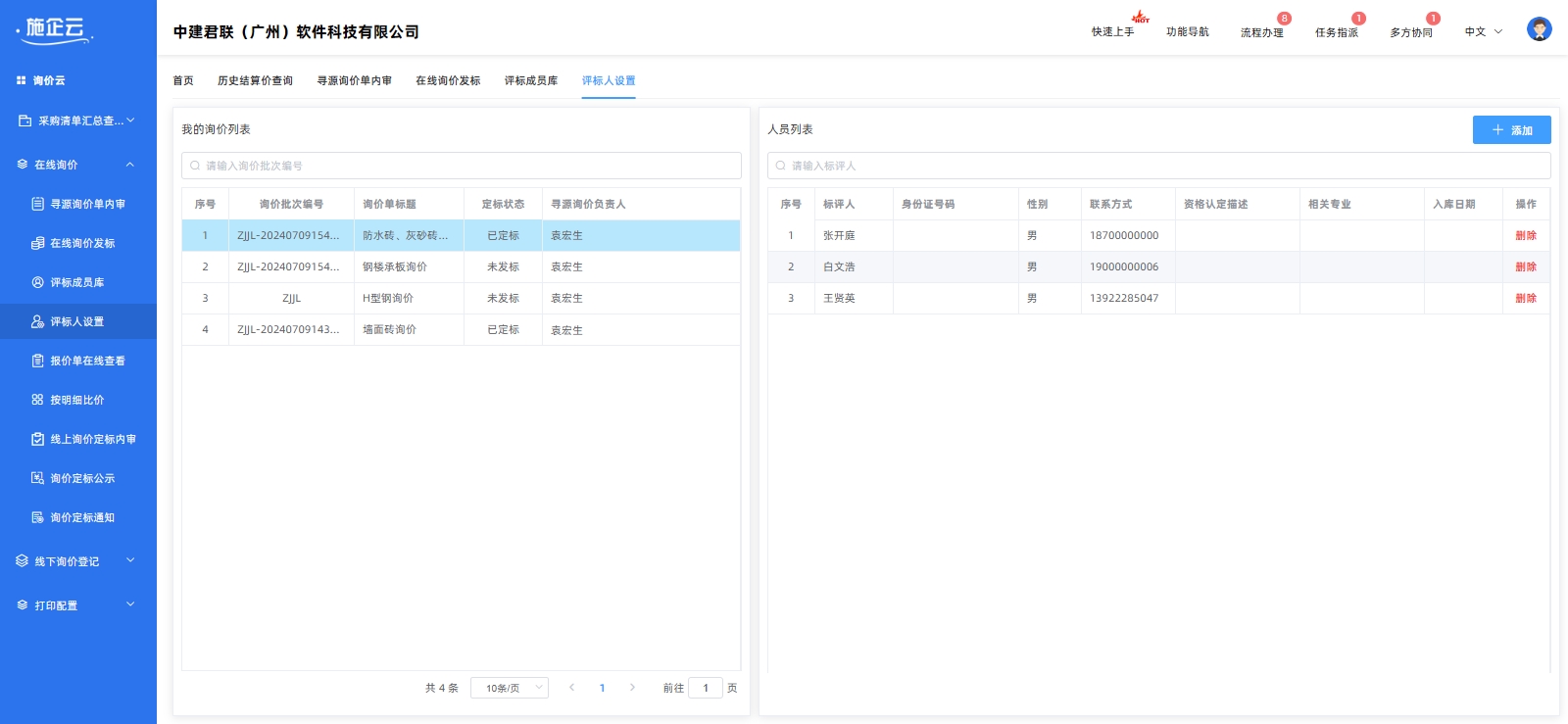Switch to the 历史结算价查询 tab
This screenshot has width=1568, height=724.
tap(255, 80)
